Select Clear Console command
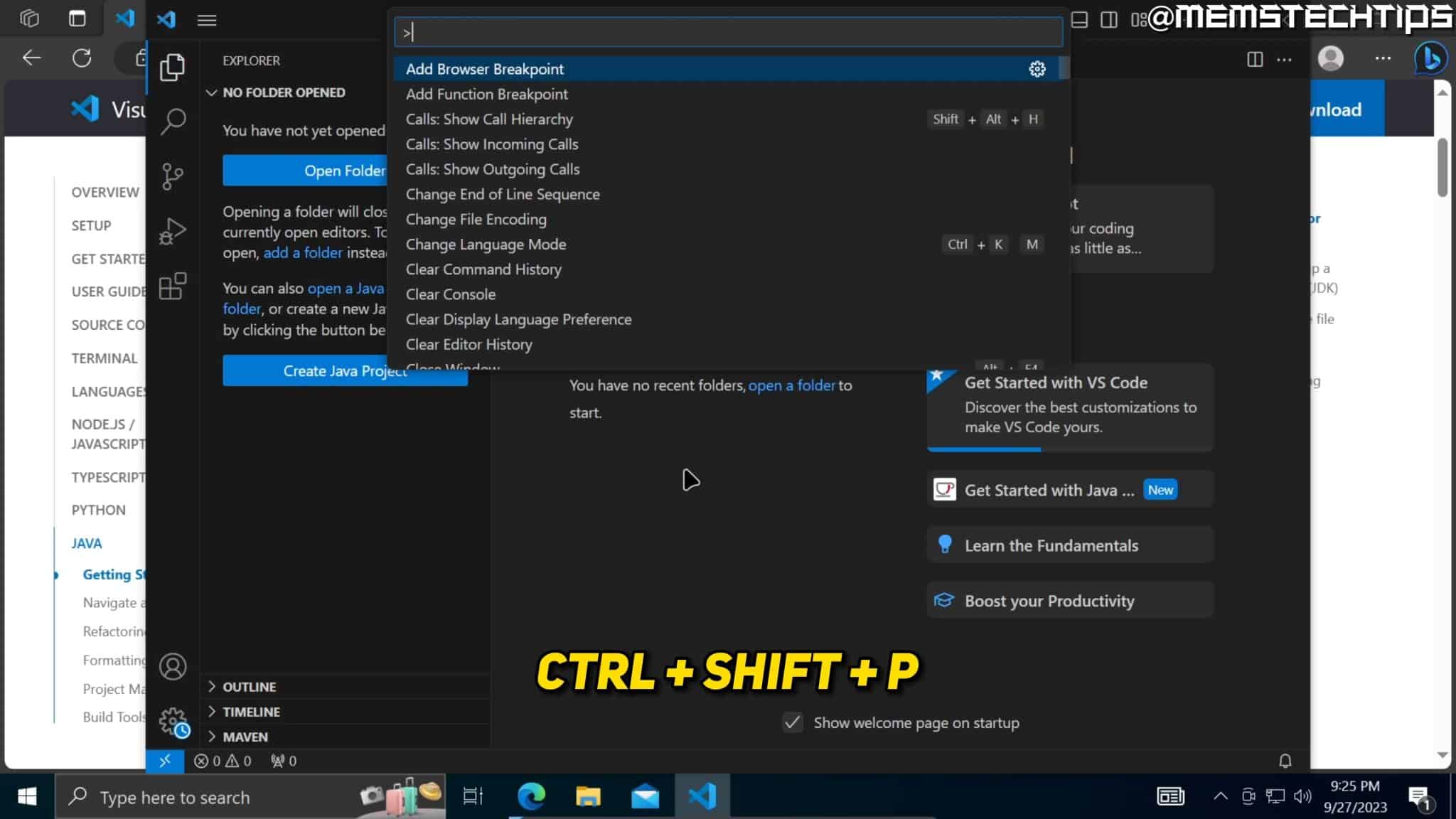The image size is (1456, 819). click(x=728, y=294)
